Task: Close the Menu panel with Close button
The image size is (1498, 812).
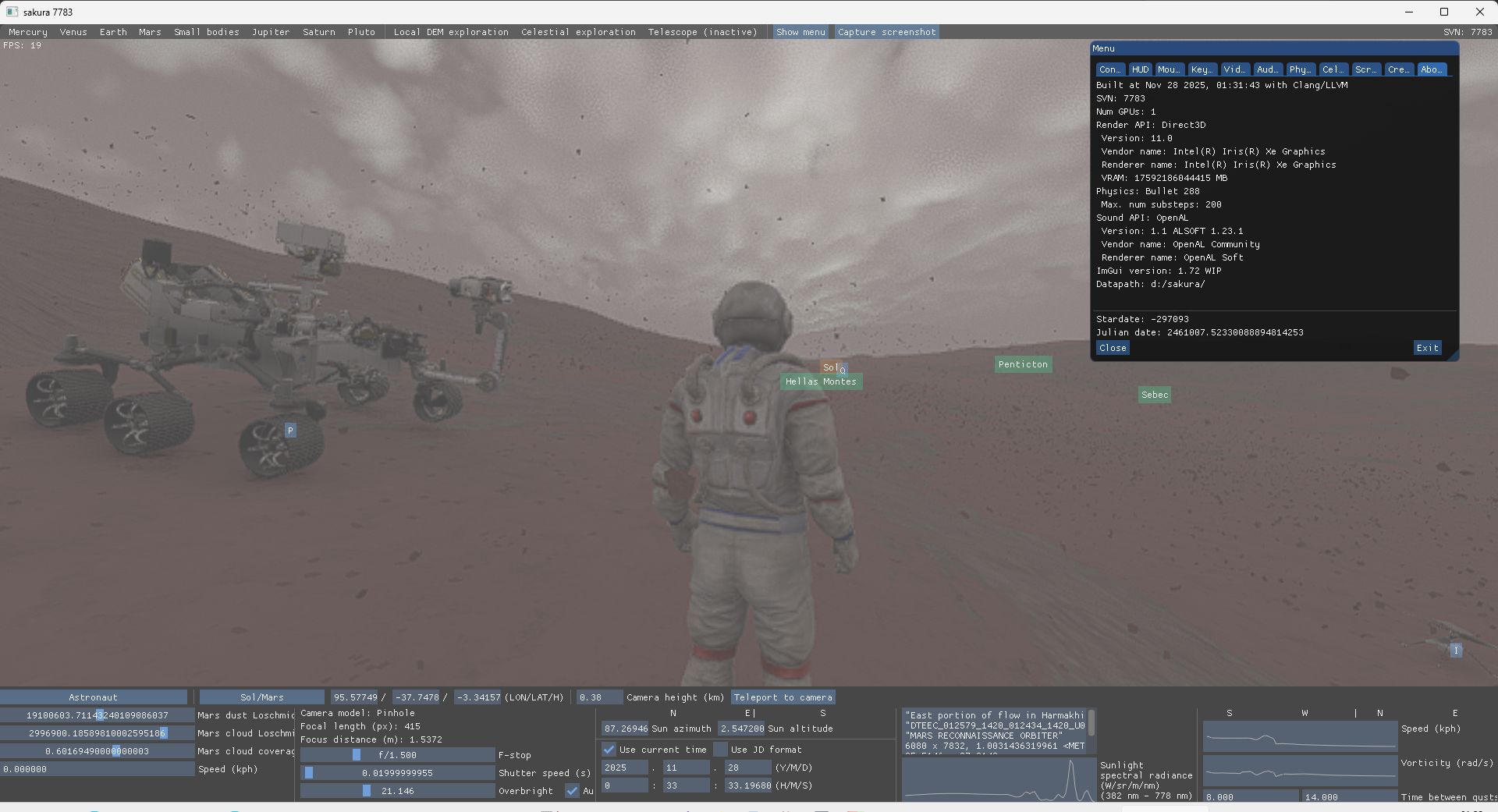Action: click(x=1113, y=348)
